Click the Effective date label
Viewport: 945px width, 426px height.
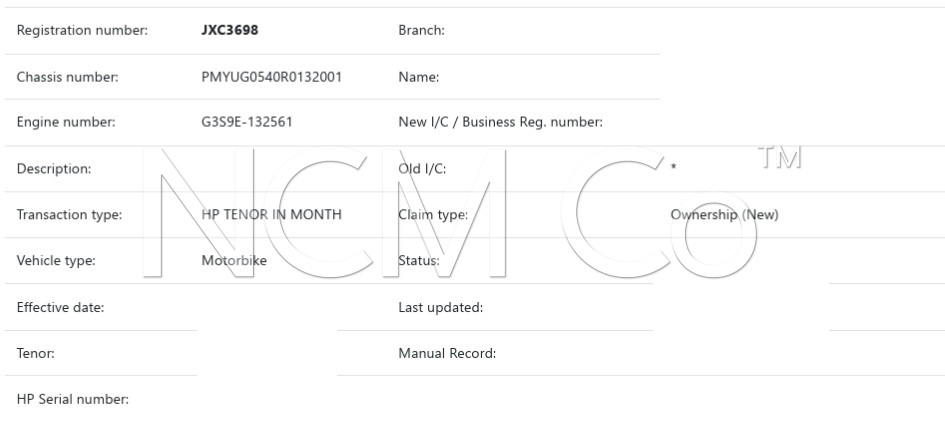coord(61,307)
